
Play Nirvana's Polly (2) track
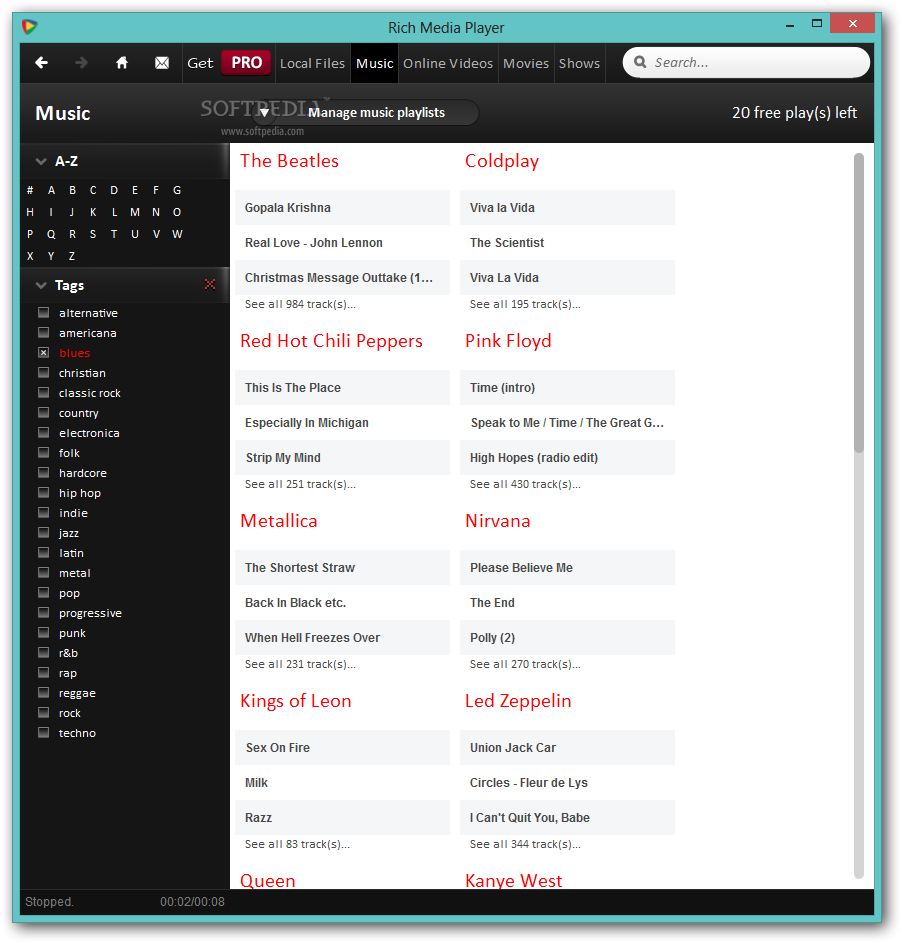click(567, 637)
